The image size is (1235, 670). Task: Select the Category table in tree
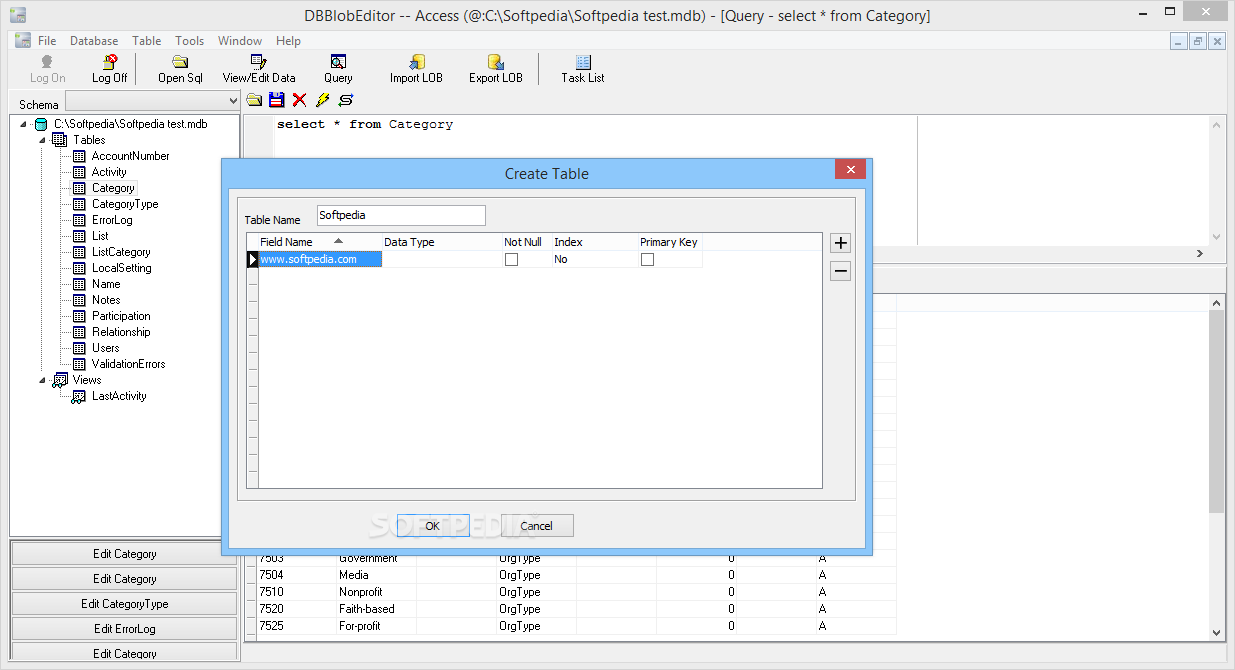[113, 188]
